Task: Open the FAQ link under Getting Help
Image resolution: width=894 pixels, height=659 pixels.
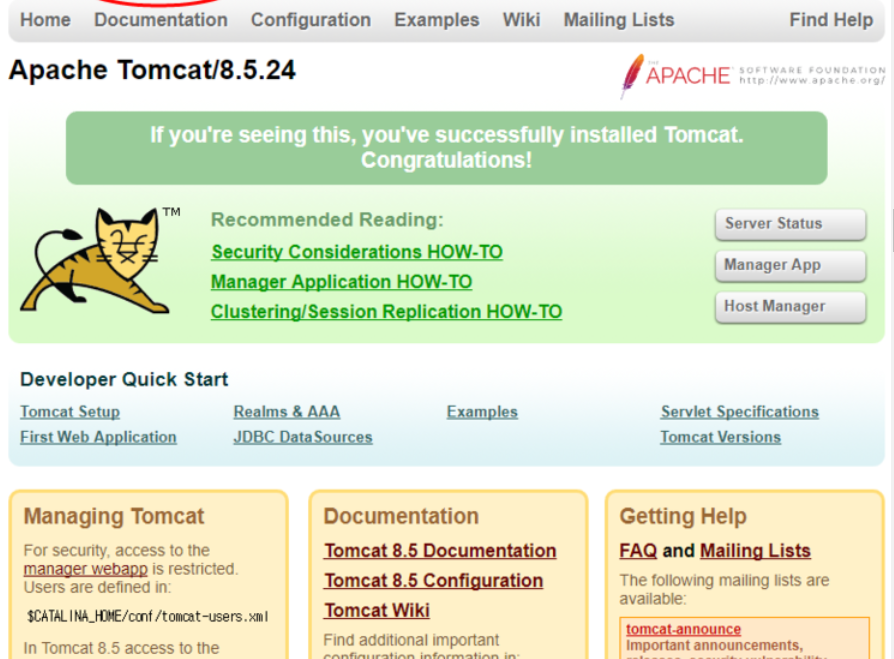Action: (639, 551)
